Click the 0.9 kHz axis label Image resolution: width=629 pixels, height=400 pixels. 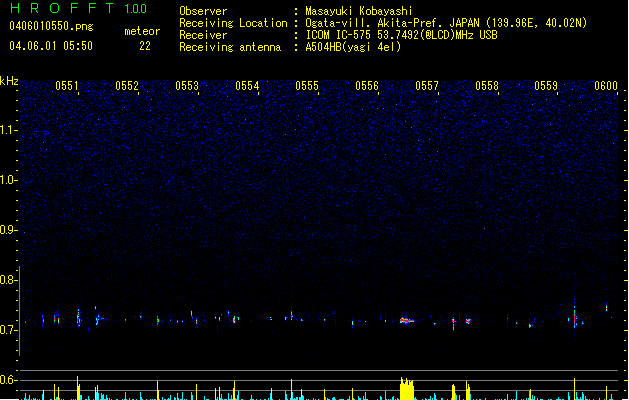tap(8, 230)
